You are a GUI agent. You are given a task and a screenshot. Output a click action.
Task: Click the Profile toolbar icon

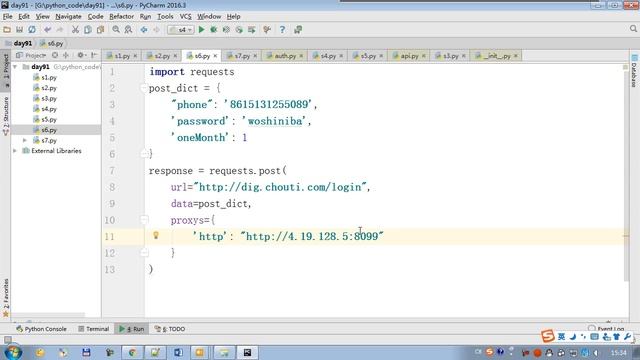239,29
